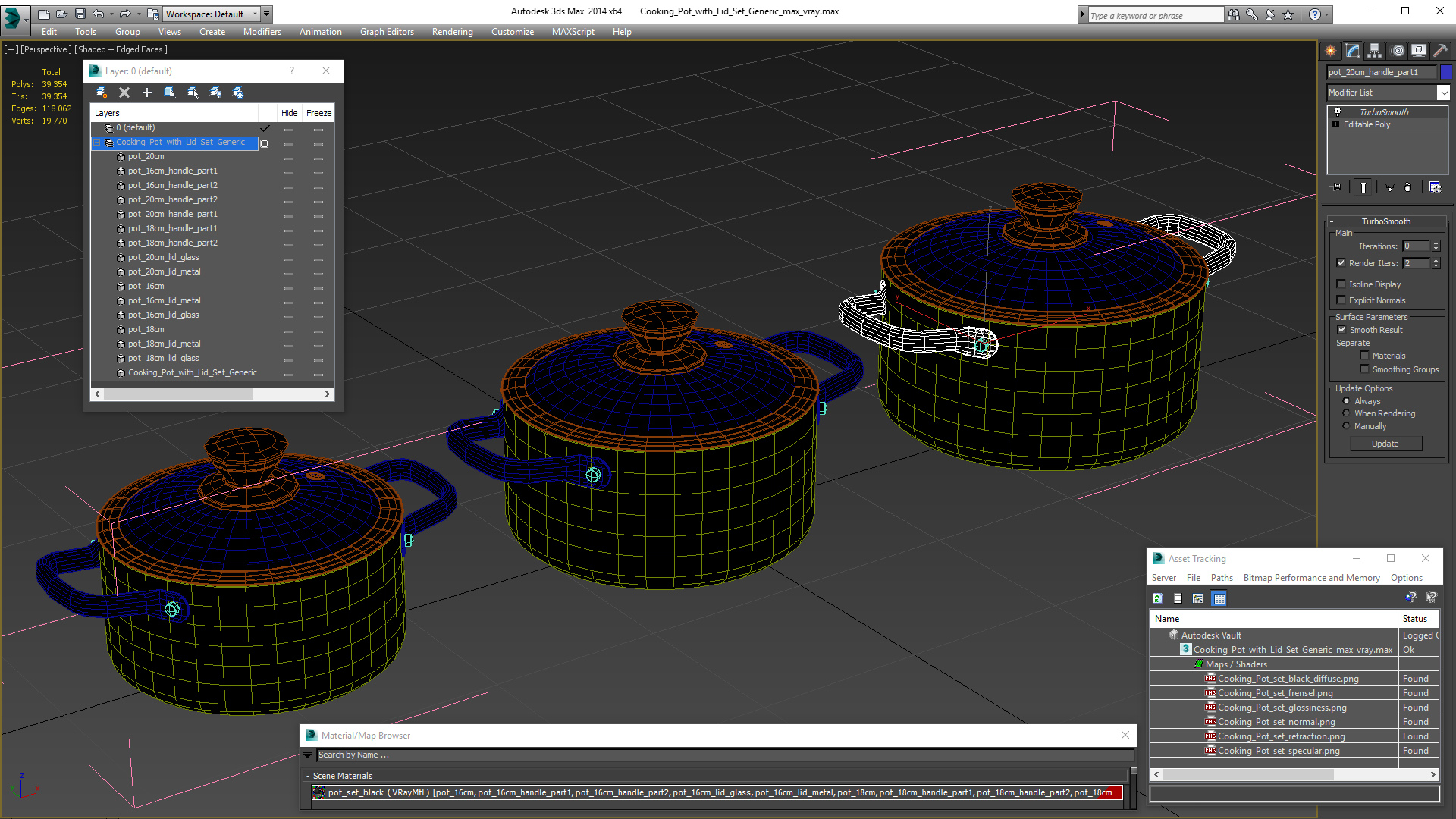Viewport: 1456px width, 819px height.
Task: Click the Save File floppy icon
Action: click(80, 14)
